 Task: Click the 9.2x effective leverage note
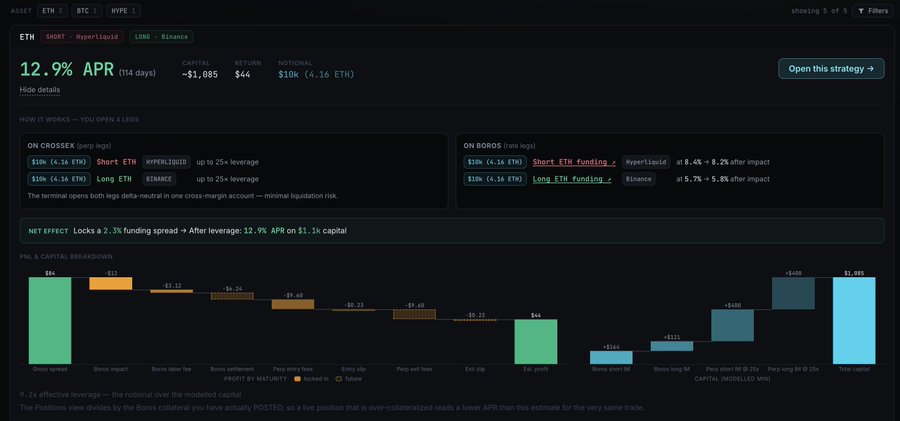(x=130, y=395)
